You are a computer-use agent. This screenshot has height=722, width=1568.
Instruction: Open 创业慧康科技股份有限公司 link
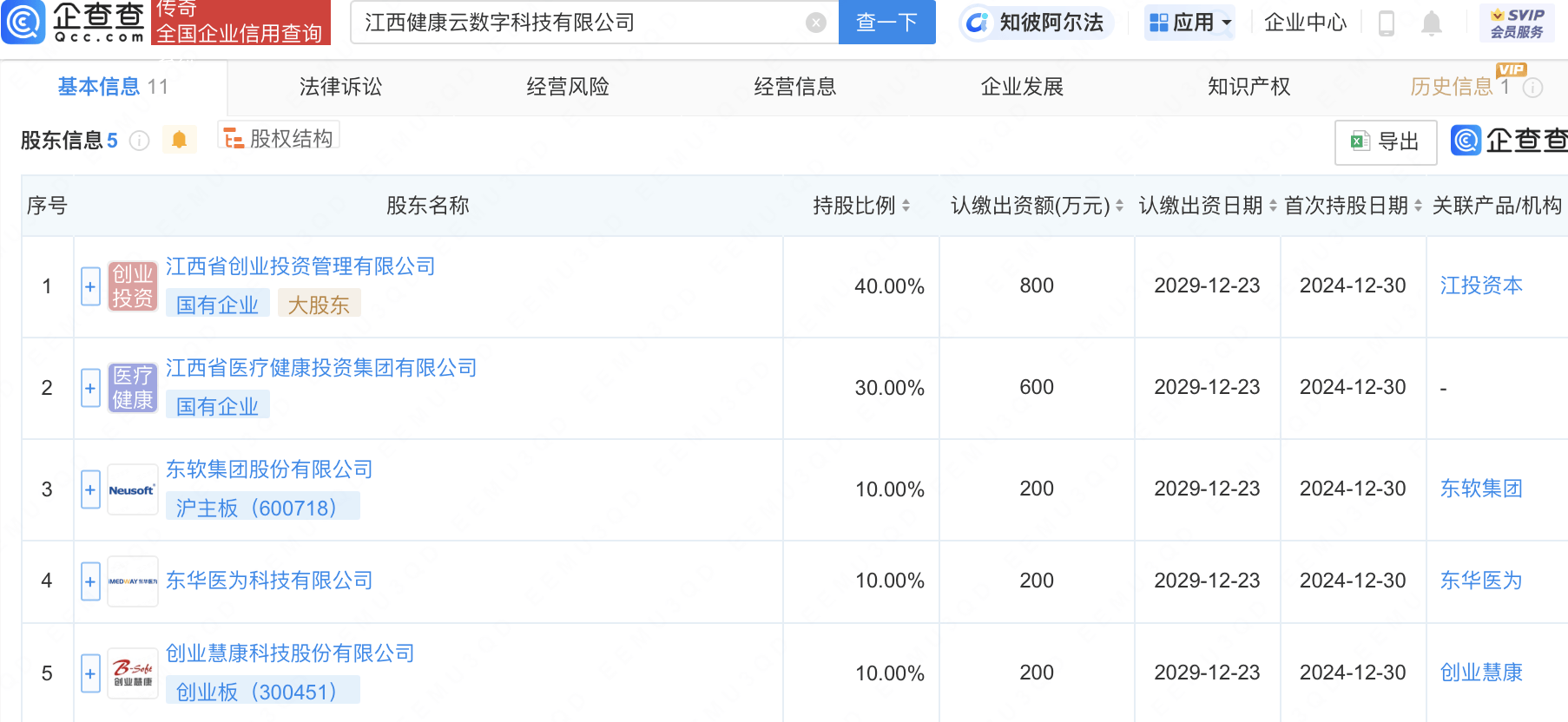(290, 653)
